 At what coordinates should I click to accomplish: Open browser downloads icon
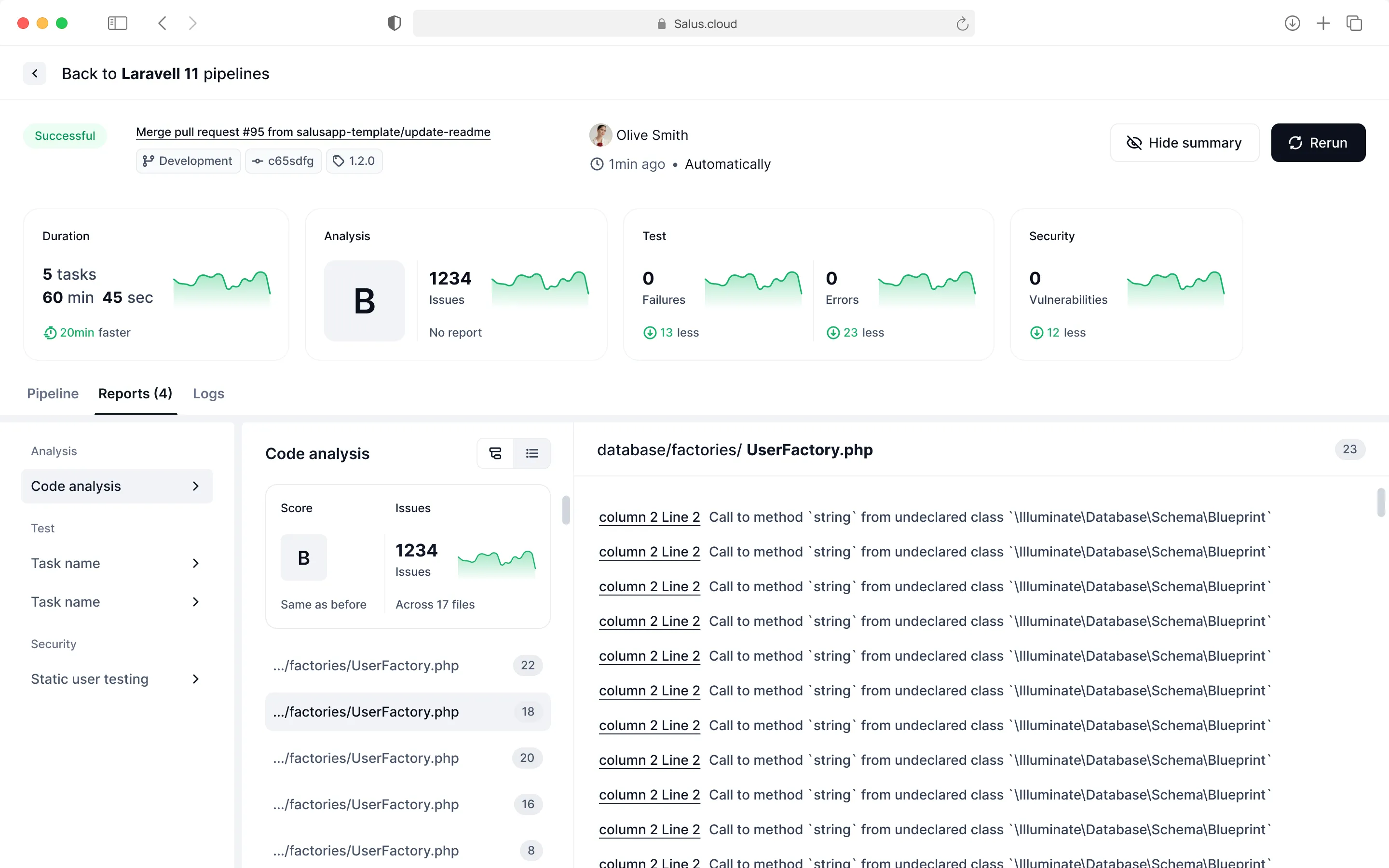1292,24
